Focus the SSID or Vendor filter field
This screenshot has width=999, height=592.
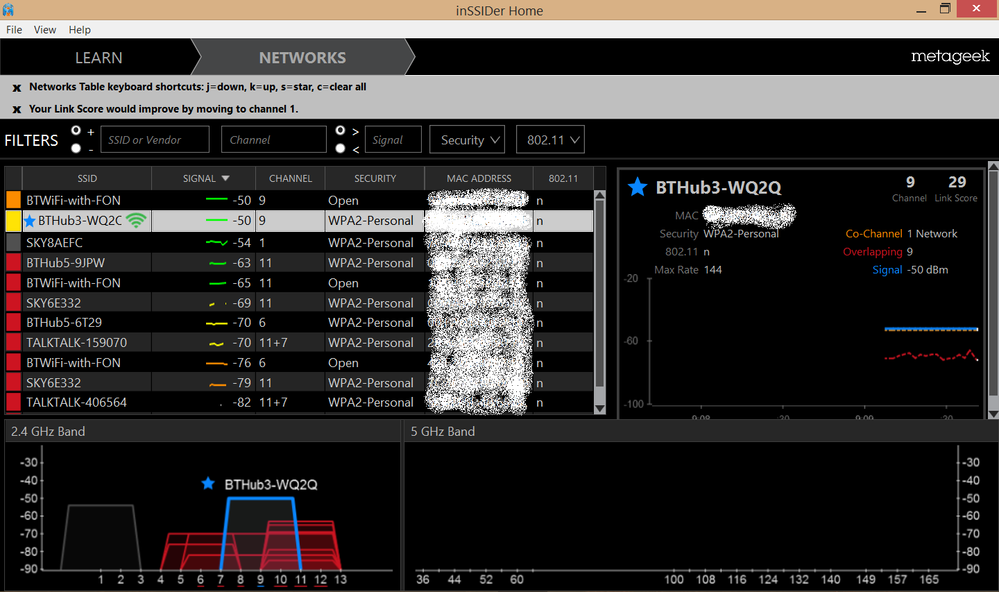tap(155, 140)
